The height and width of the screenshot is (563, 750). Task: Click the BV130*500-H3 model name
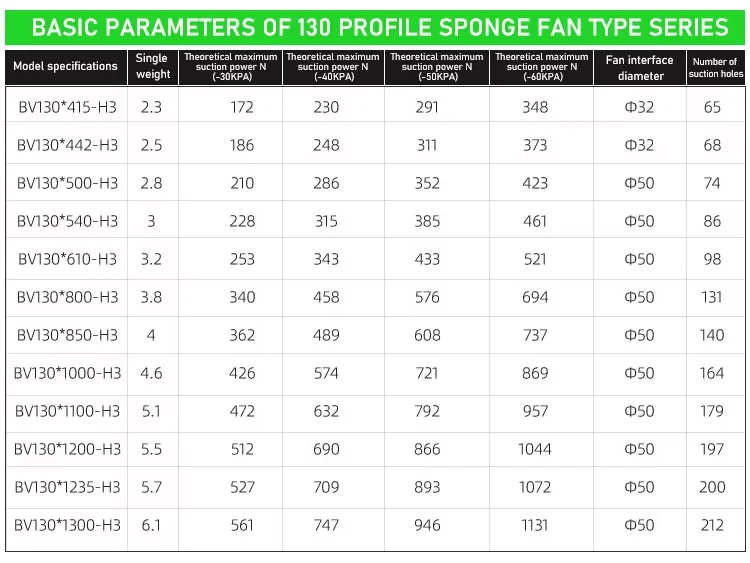67,183
